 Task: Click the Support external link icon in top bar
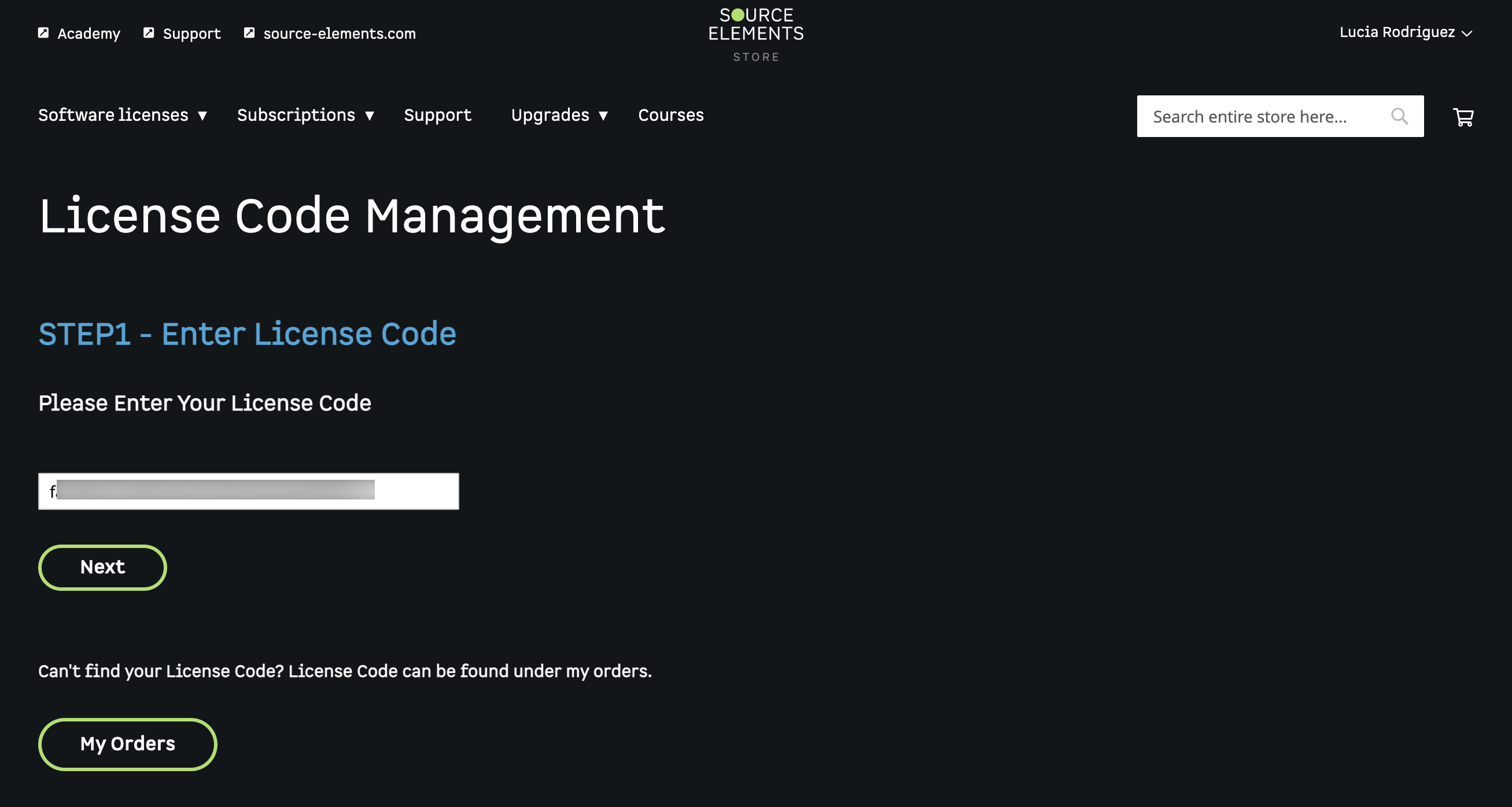[x=149, y=33]
